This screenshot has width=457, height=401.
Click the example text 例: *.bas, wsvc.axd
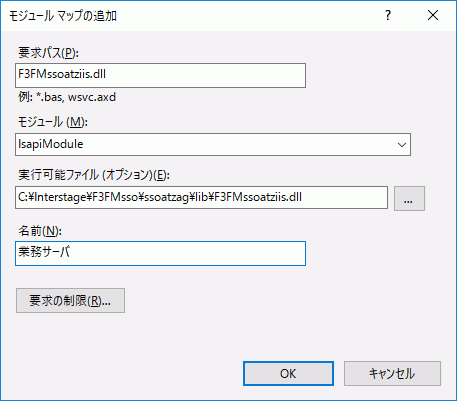pyautogui.click(x=67, y=97)
